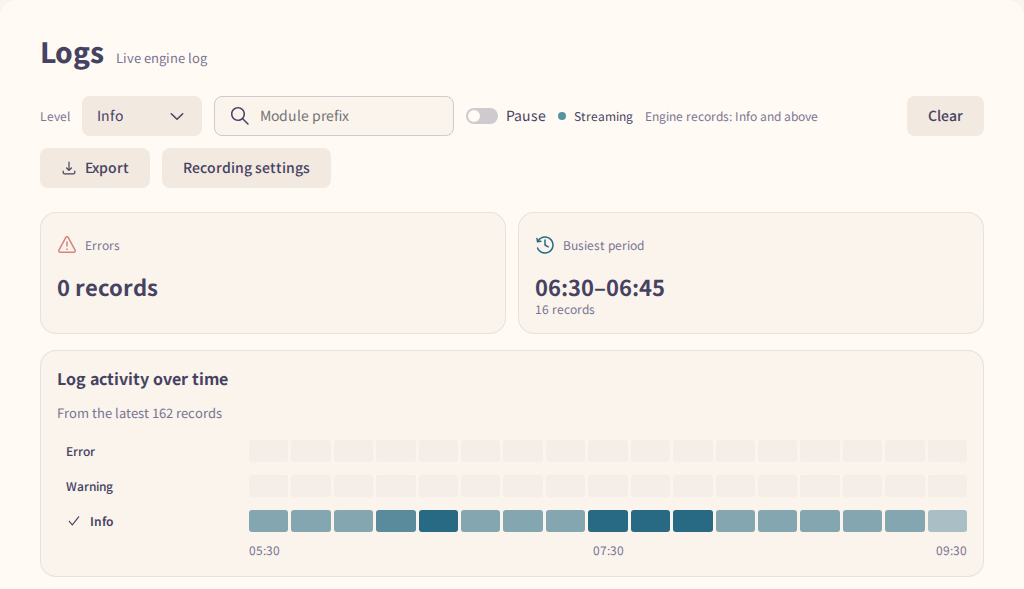Focus the Module prefix search field
1024x589 pixels.
pos(334,116)
